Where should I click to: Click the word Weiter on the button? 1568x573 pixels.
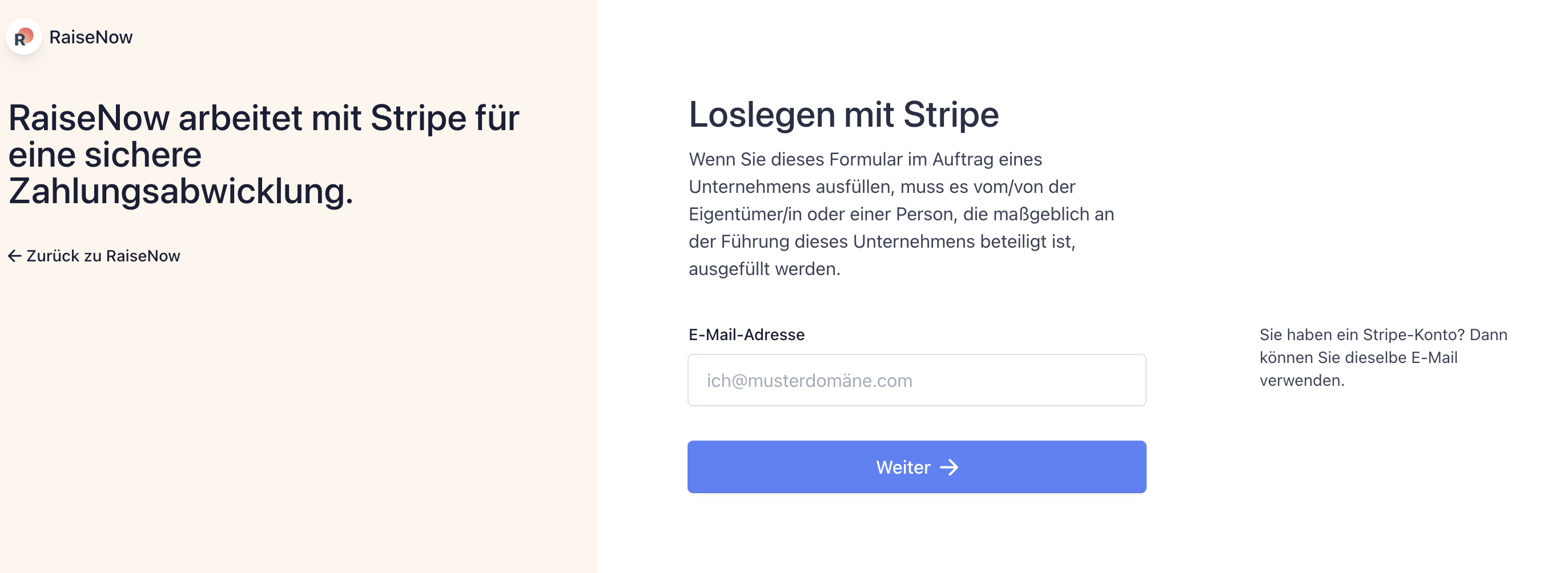(x=903, y=467)
